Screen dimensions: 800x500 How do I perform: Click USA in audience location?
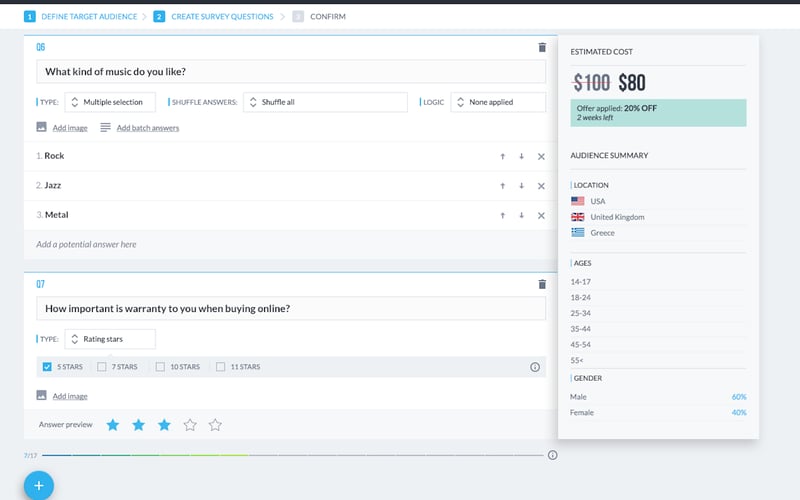coord(597,201)
